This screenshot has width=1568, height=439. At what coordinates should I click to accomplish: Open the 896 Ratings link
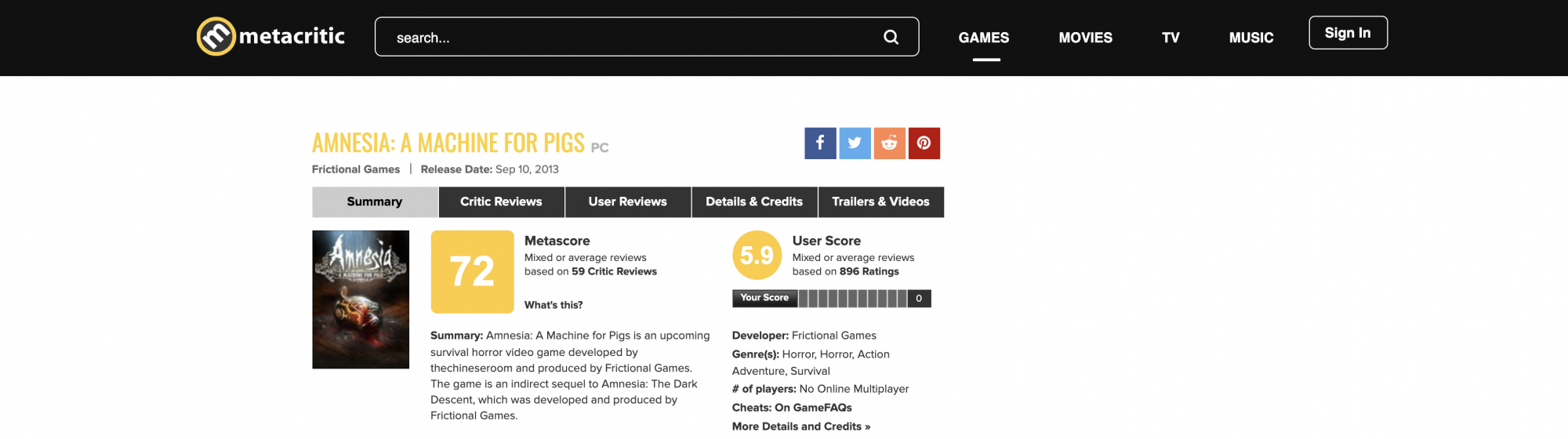pos(869,271)
